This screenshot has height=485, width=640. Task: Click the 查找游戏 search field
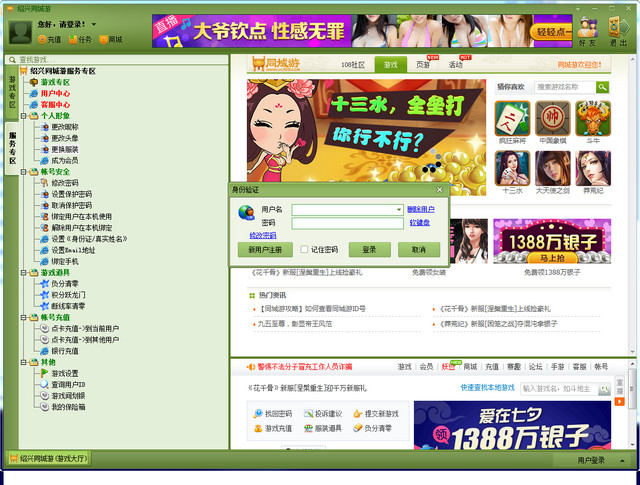pos(117,60)
